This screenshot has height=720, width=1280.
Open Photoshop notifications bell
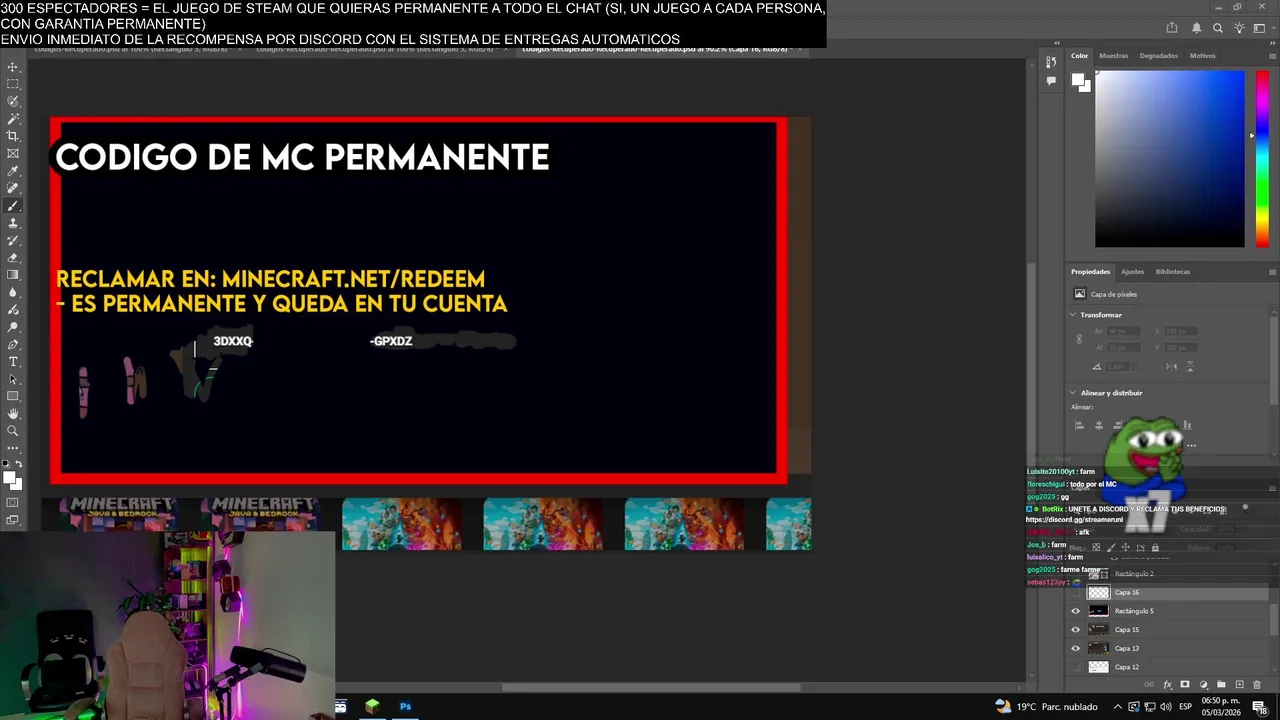(x=1196, y=28)
